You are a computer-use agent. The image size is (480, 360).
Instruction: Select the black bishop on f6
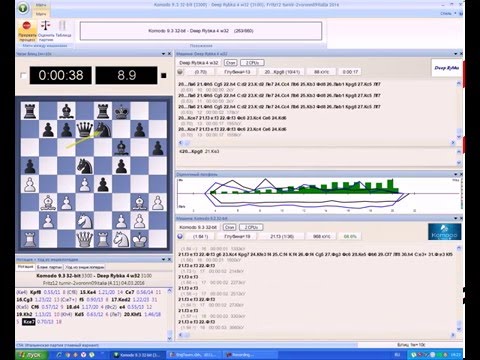[121, 147]
